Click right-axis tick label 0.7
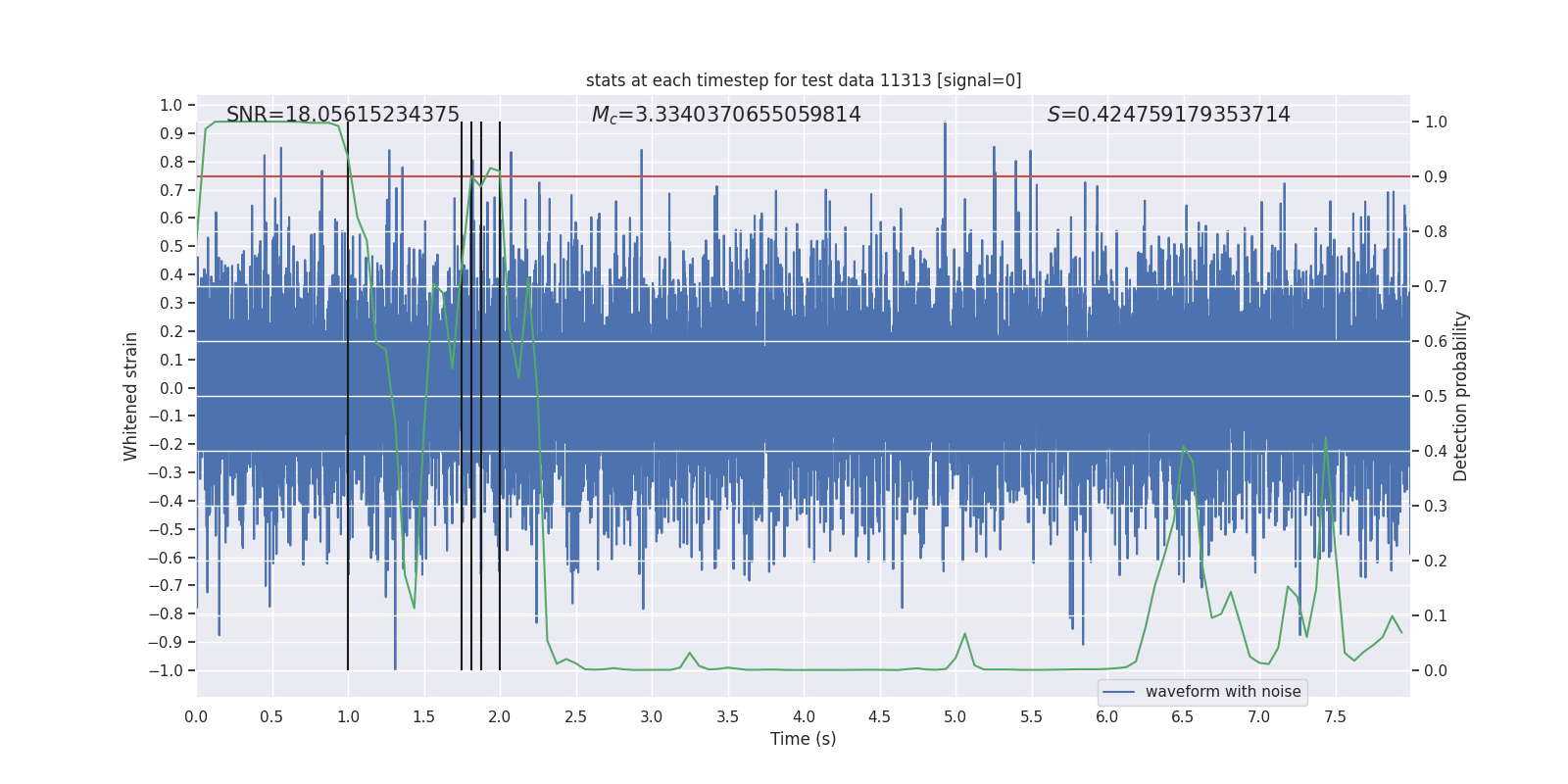The height and width of the screenshot is (784, 1568). click(1436, 287)
